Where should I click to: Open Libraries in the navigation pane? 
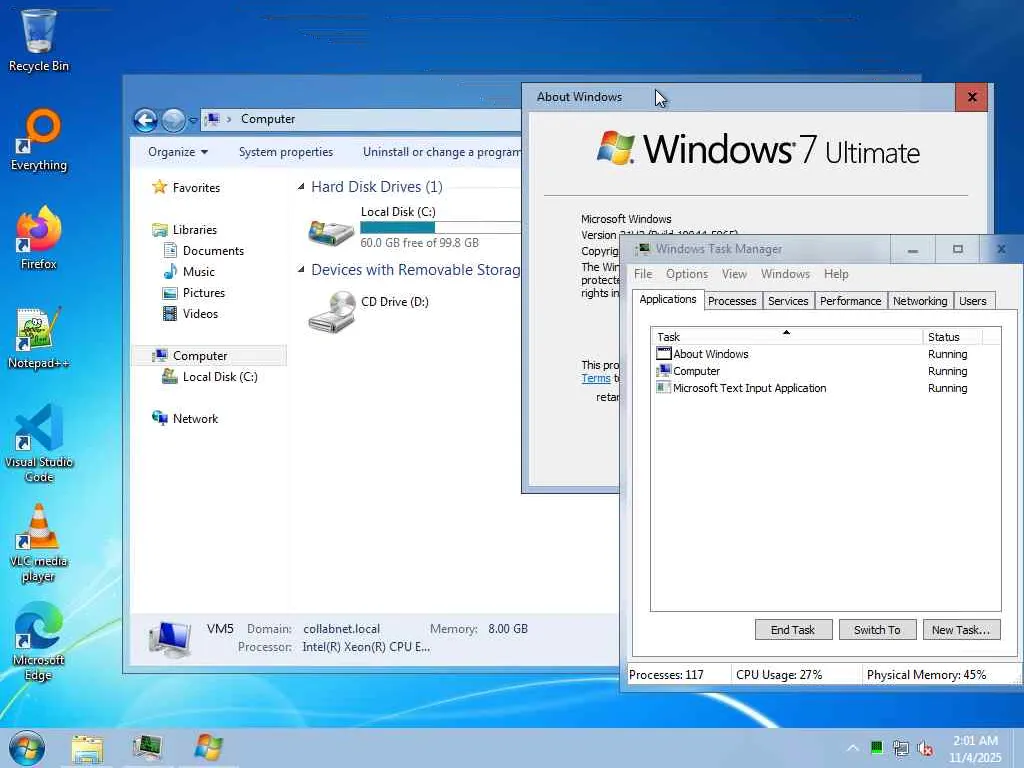[194, 230]
